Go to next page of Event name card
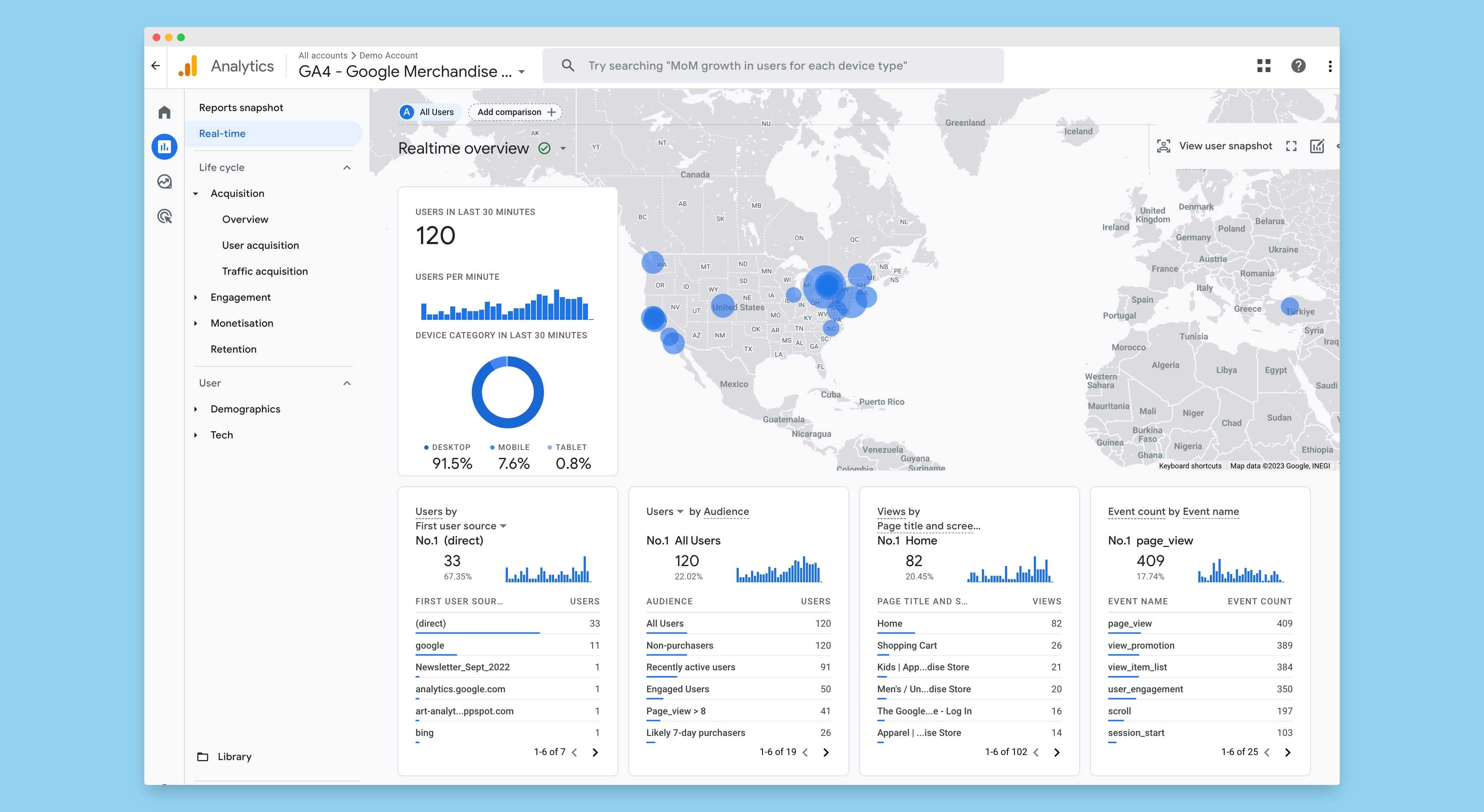Image resolution: width=1484 pixels, height=812 pixels. [x=1287, y=752]
